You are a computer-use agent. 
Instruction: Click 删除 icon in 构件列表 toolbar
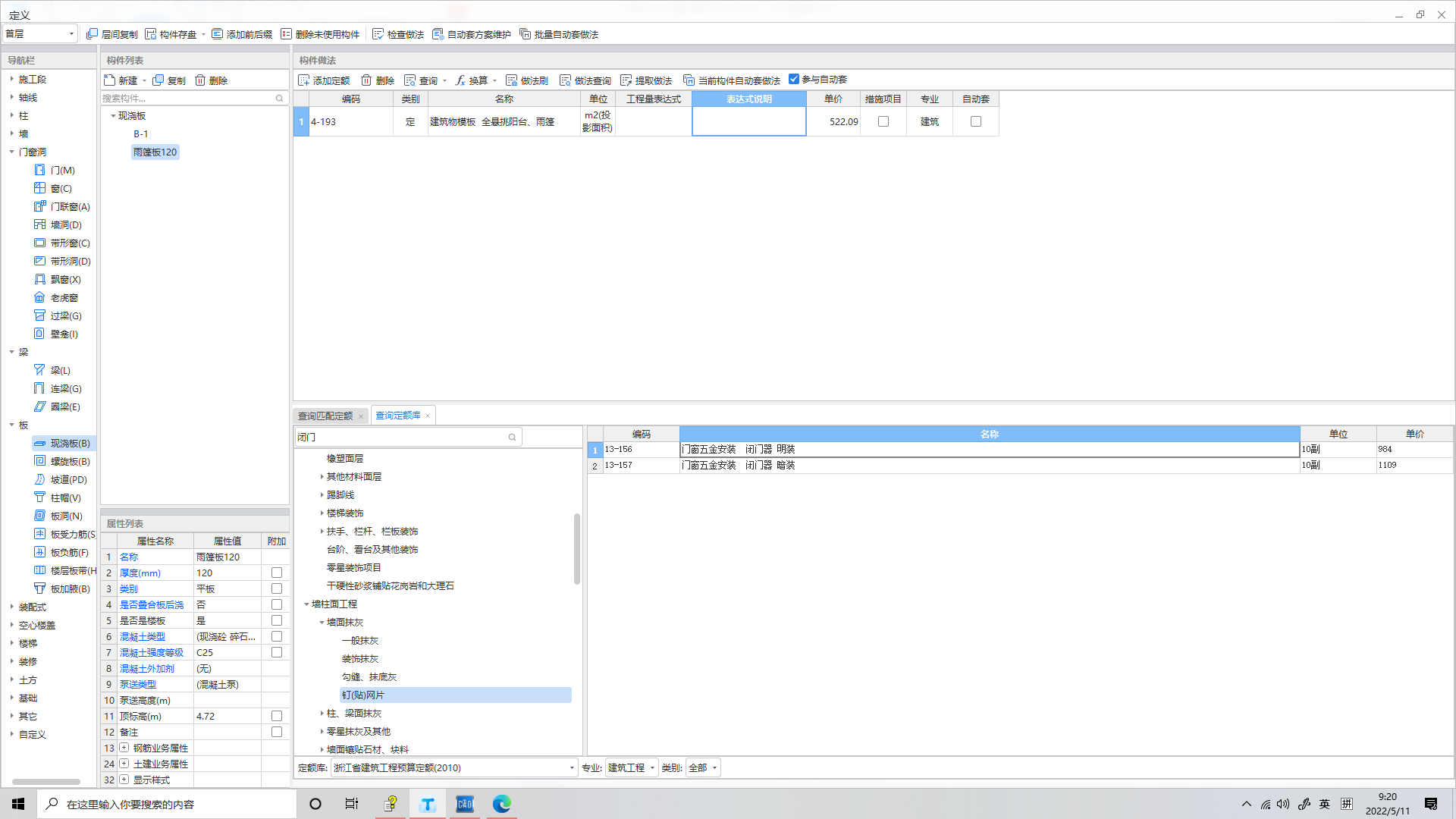point(200,80)
